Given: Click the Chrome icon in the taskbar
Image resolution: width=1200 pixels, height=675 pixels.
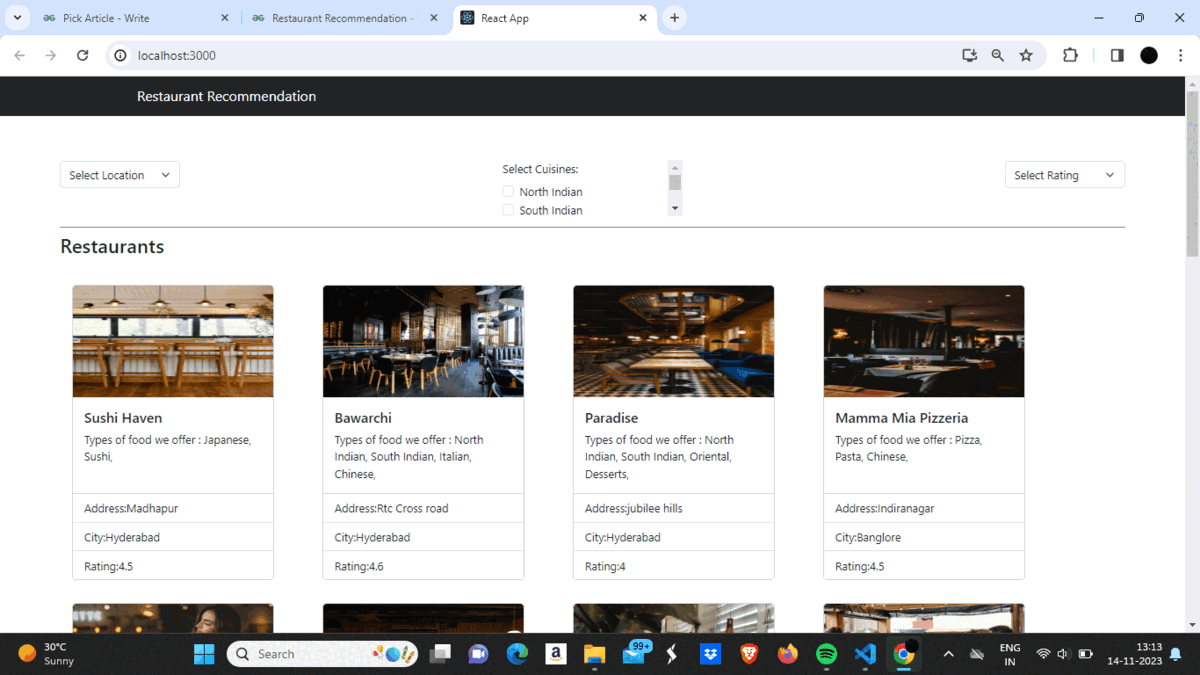Looking at the screenshot, I should pos(904,654).
